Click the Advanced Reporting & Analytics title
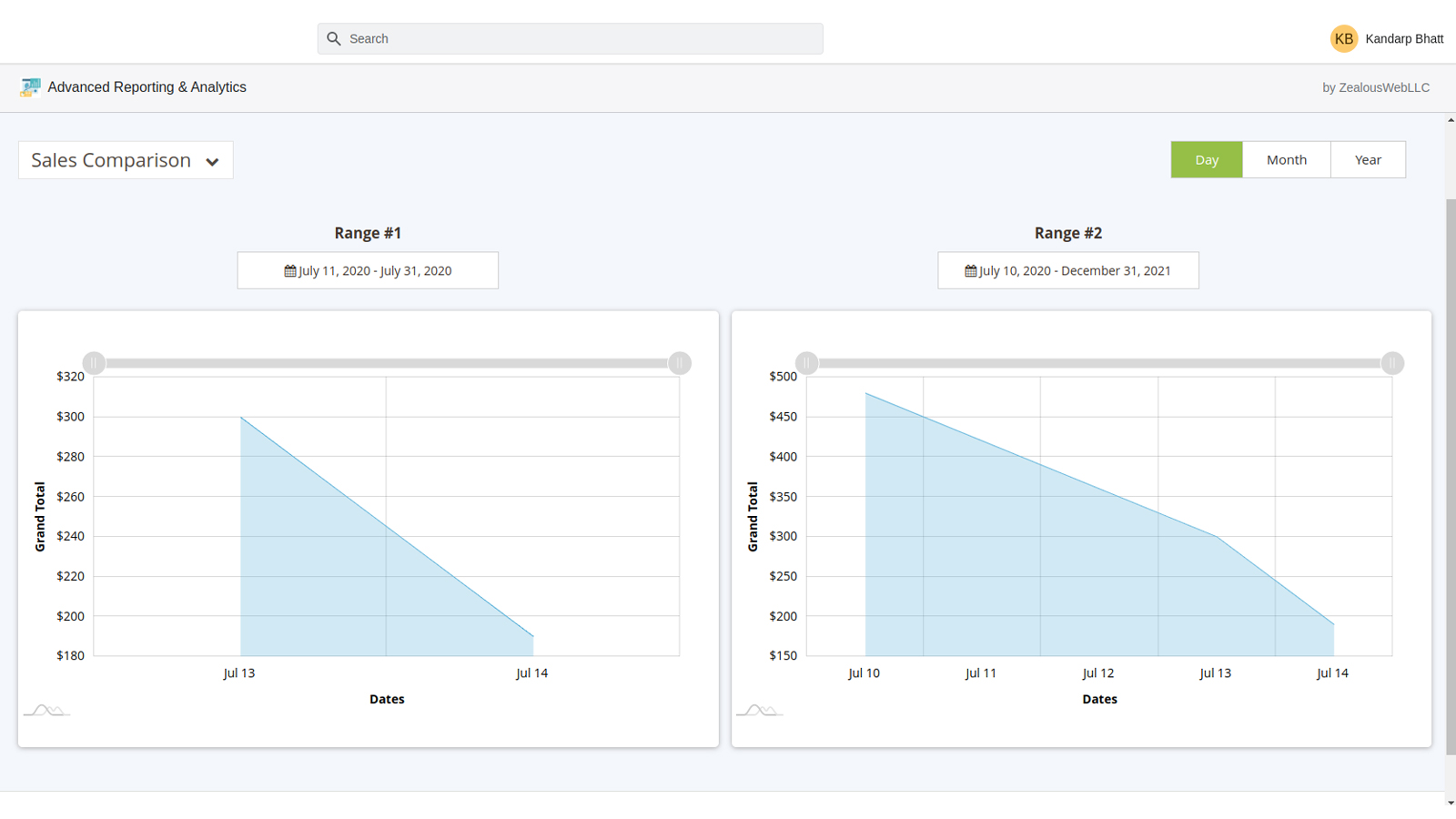 click(x=147, y=87)
